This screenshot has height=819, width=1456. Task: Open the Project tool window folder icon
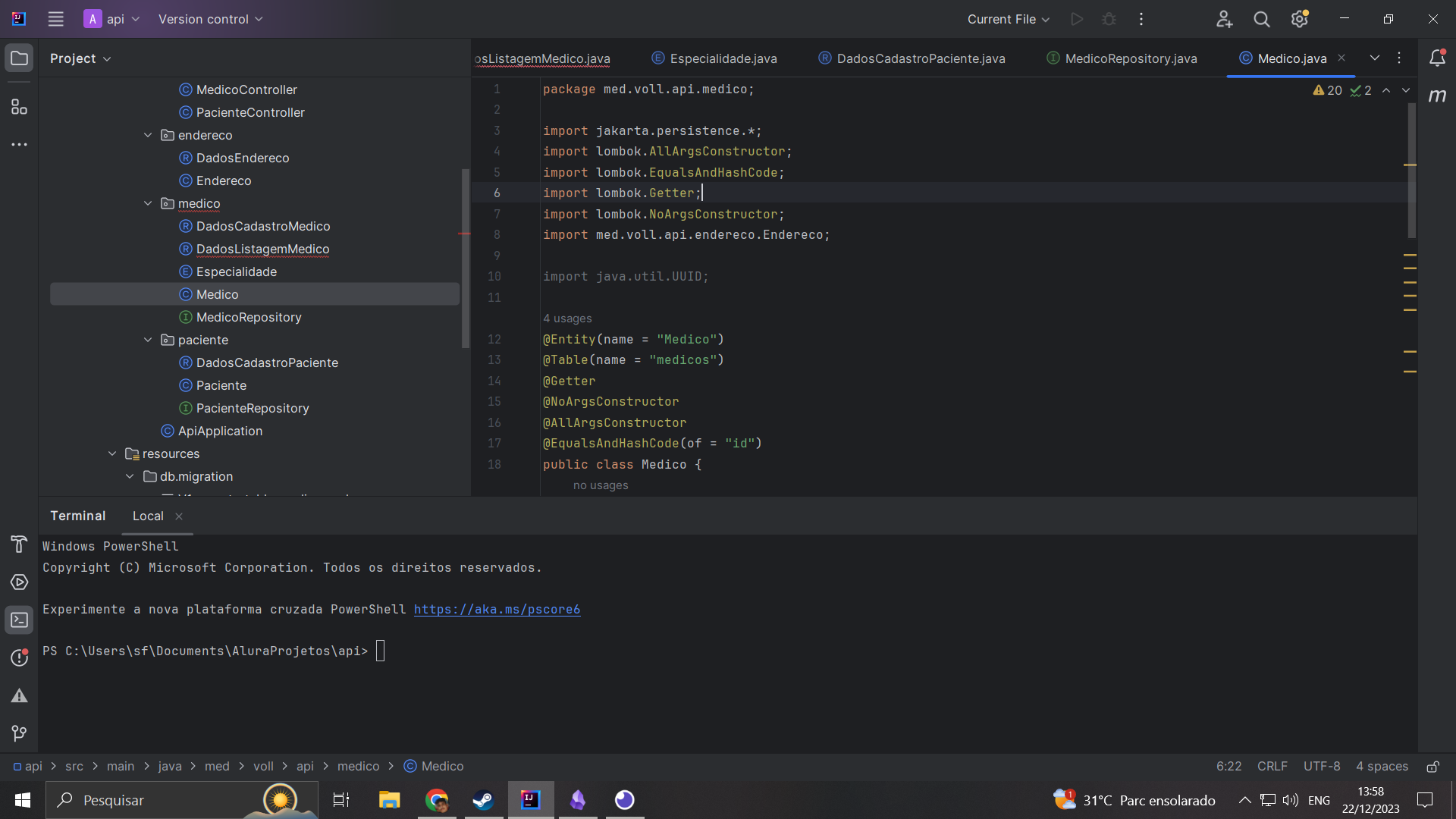coord(19,58)
